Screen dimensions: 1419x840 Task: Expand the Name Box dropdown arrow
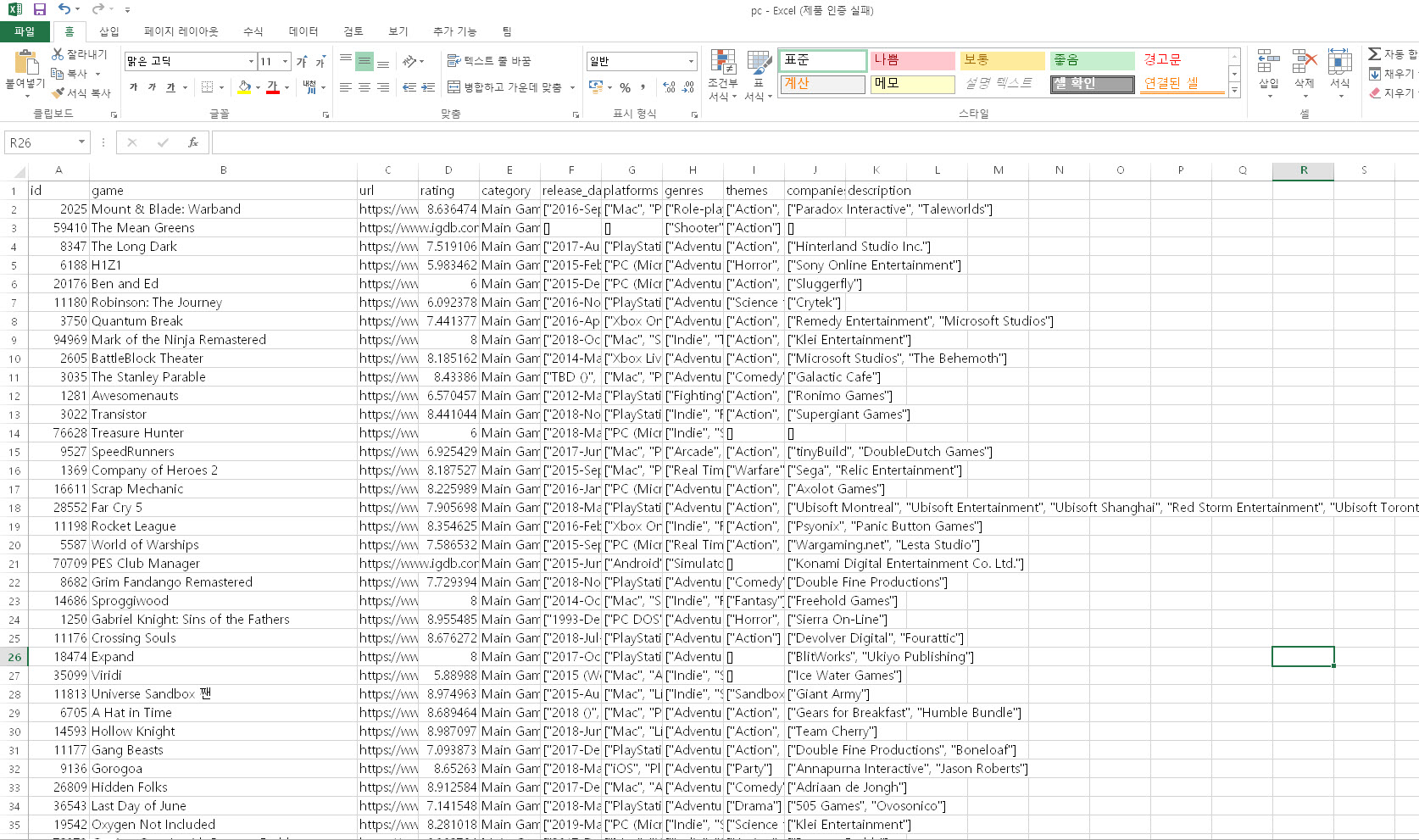(x=81, y=142)
